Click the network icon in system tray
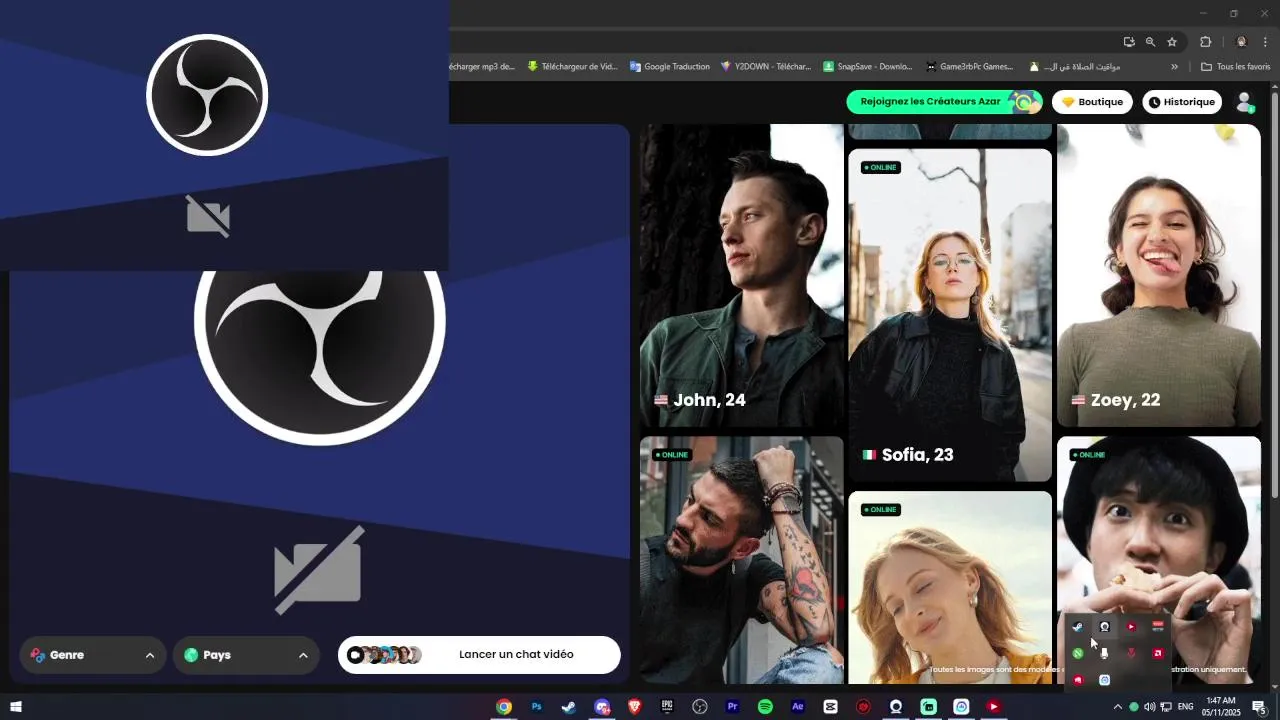This screenshot has height=720, width=1280. (x=1165, y=707)
